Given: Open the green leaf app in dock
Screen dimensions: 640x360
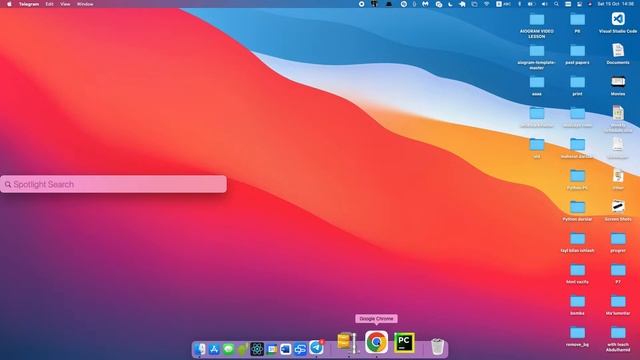Looking at the screenshot, I should (242, 349).
